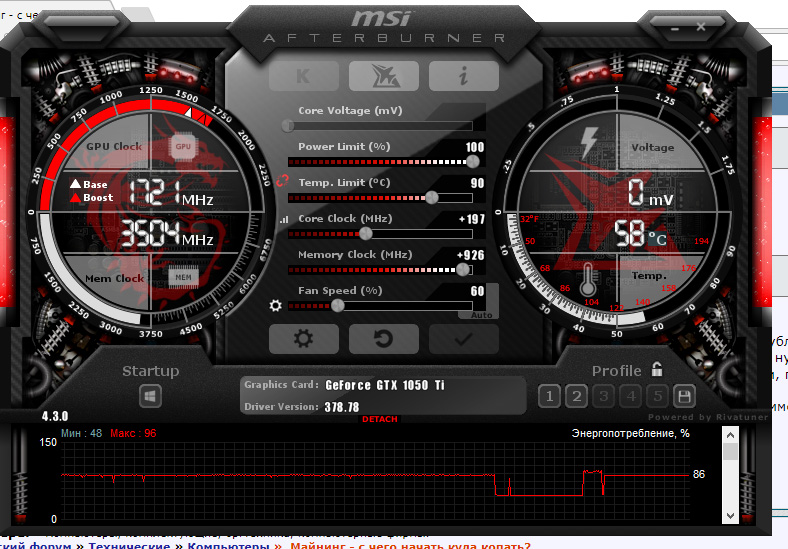Toggle the Windows startup icon
This screenshot has height=549, width=788.
click(150, 397)
